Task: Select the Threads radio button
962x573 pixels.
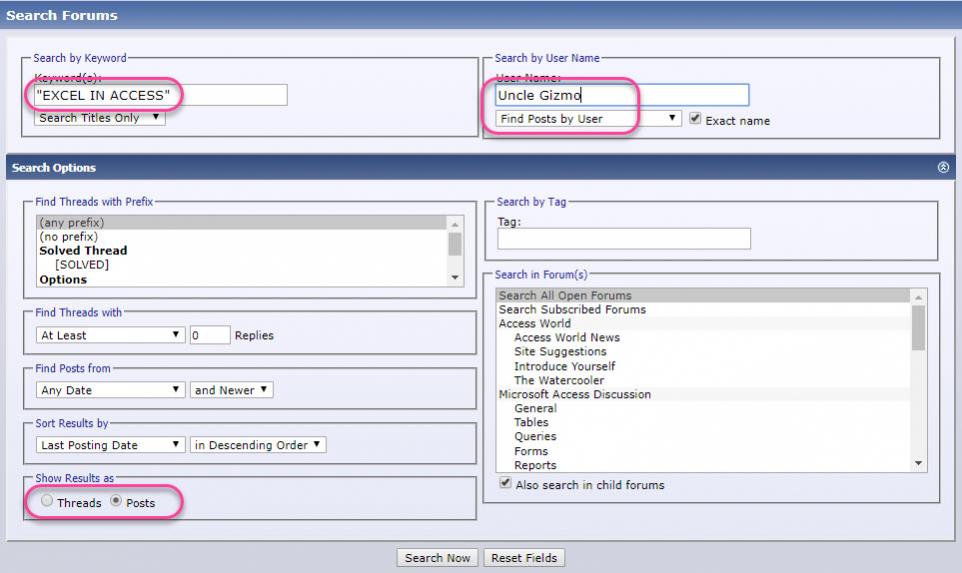Action: [47, 501]
